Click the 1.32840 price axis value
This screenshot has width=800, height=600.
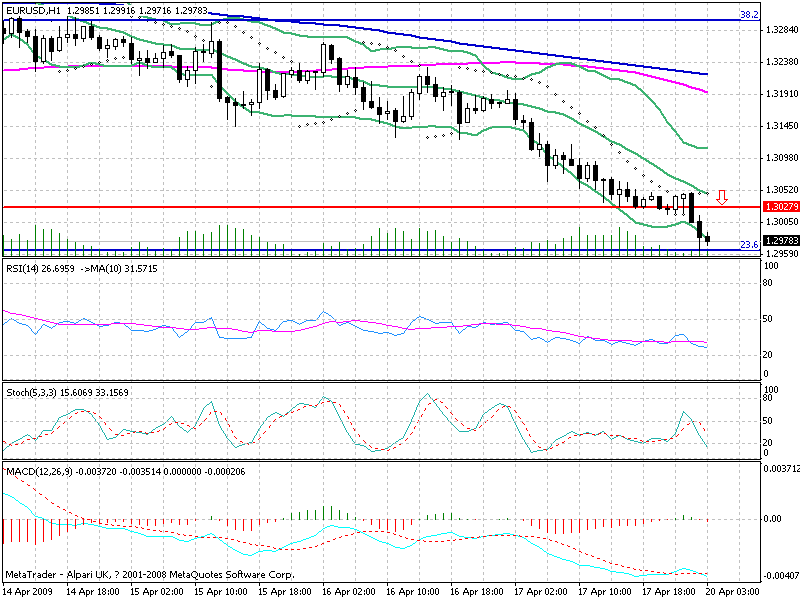tap(782, 30)
